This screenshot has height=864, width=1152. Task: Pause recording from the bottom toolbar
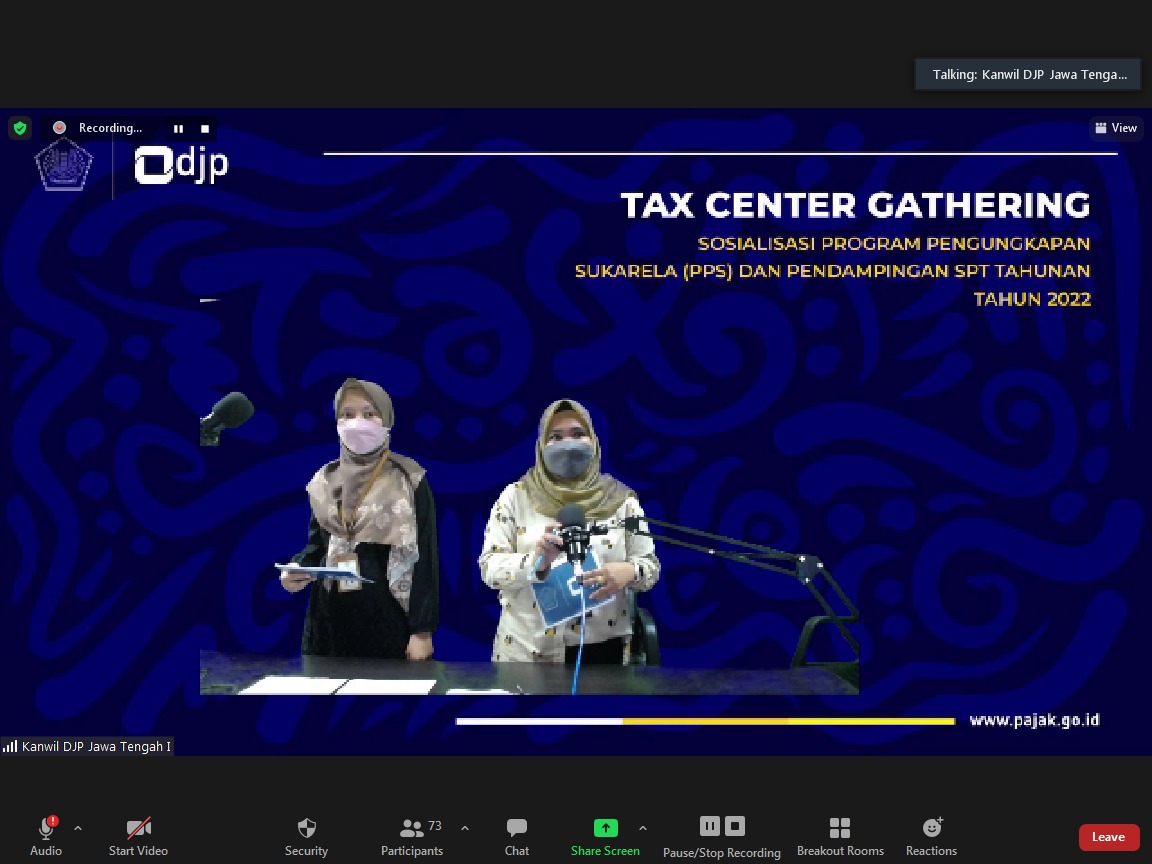click(x=709, y=826)
